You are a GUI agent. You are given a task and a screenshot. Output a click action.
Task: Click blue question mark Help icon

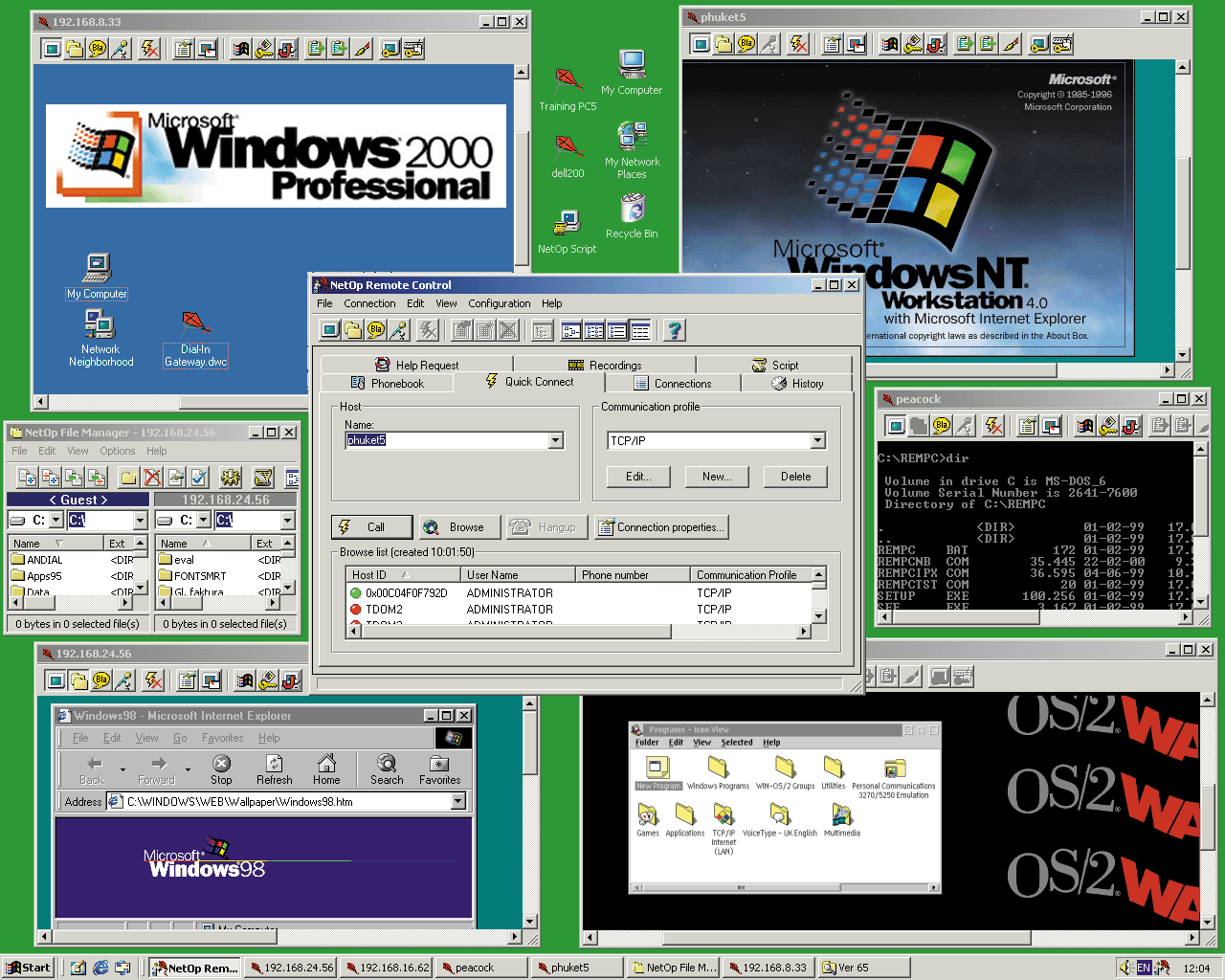click(675, 331)
